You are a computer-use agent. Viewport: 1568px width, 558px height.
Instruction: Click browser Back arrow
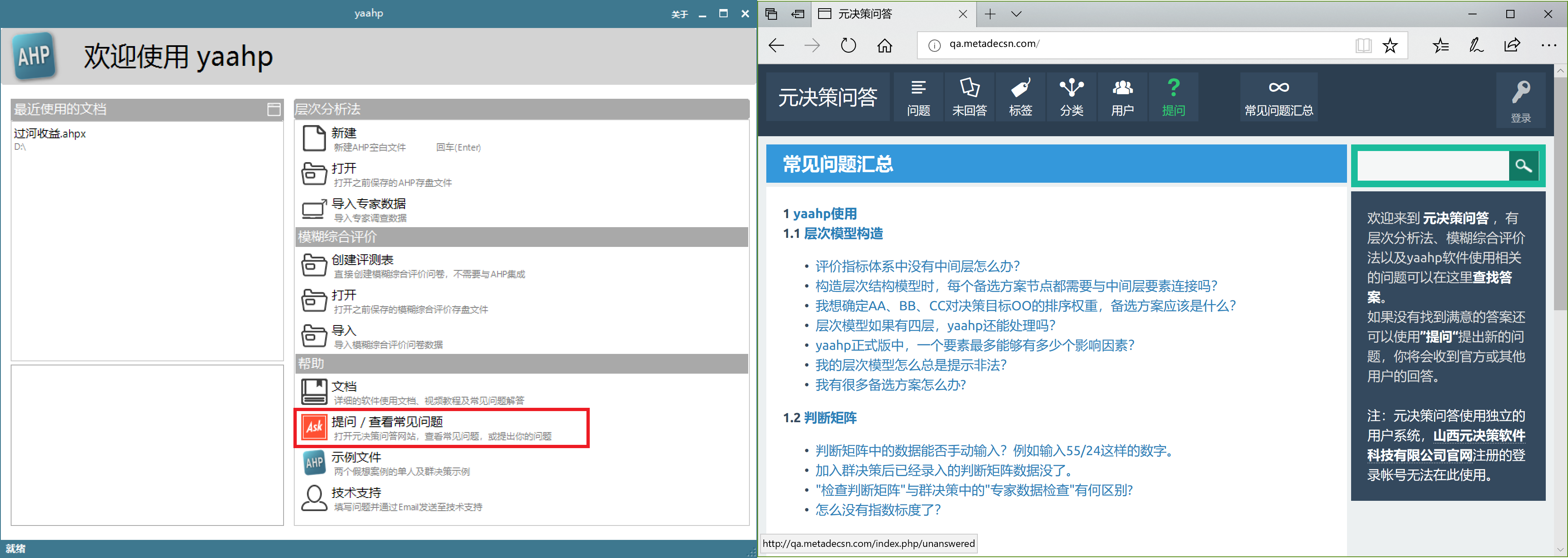tap(776, 45)
